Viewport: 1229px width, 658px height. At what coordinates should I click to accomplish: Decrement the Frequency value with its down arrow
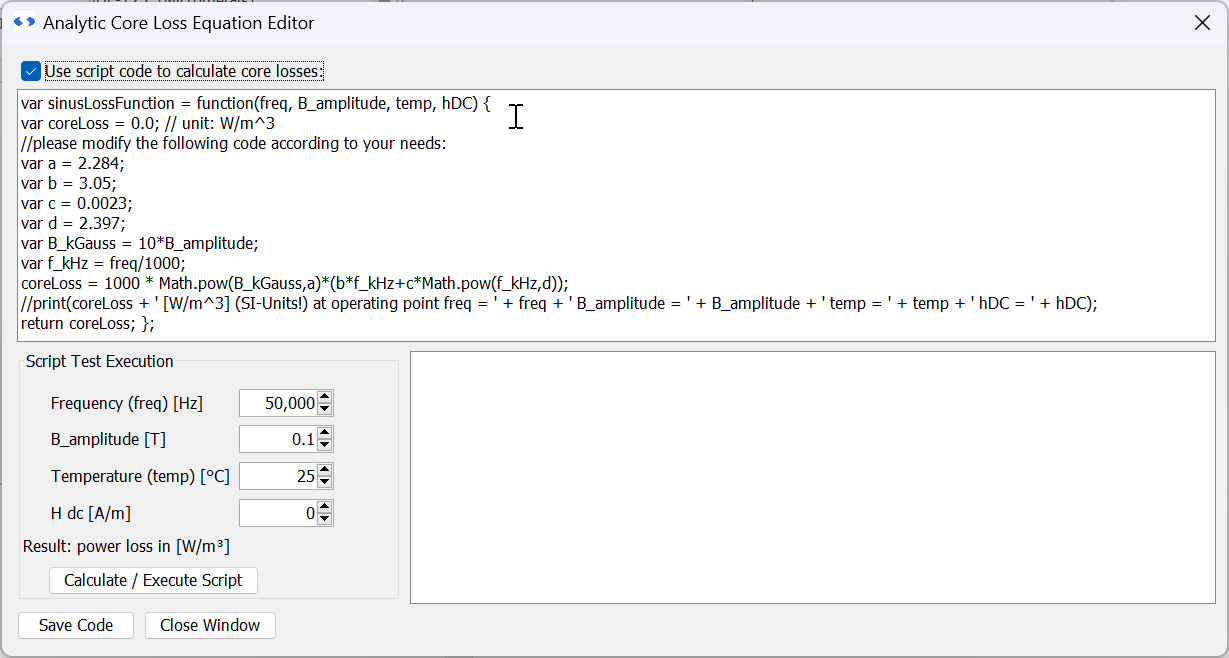click(326, 408)
